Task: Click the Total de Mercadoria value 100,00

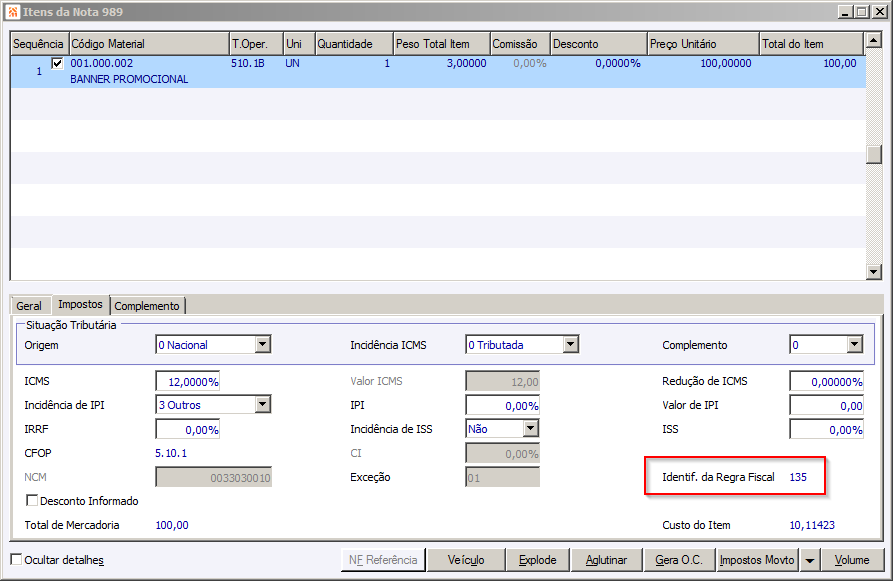Action: coord(172,525)
